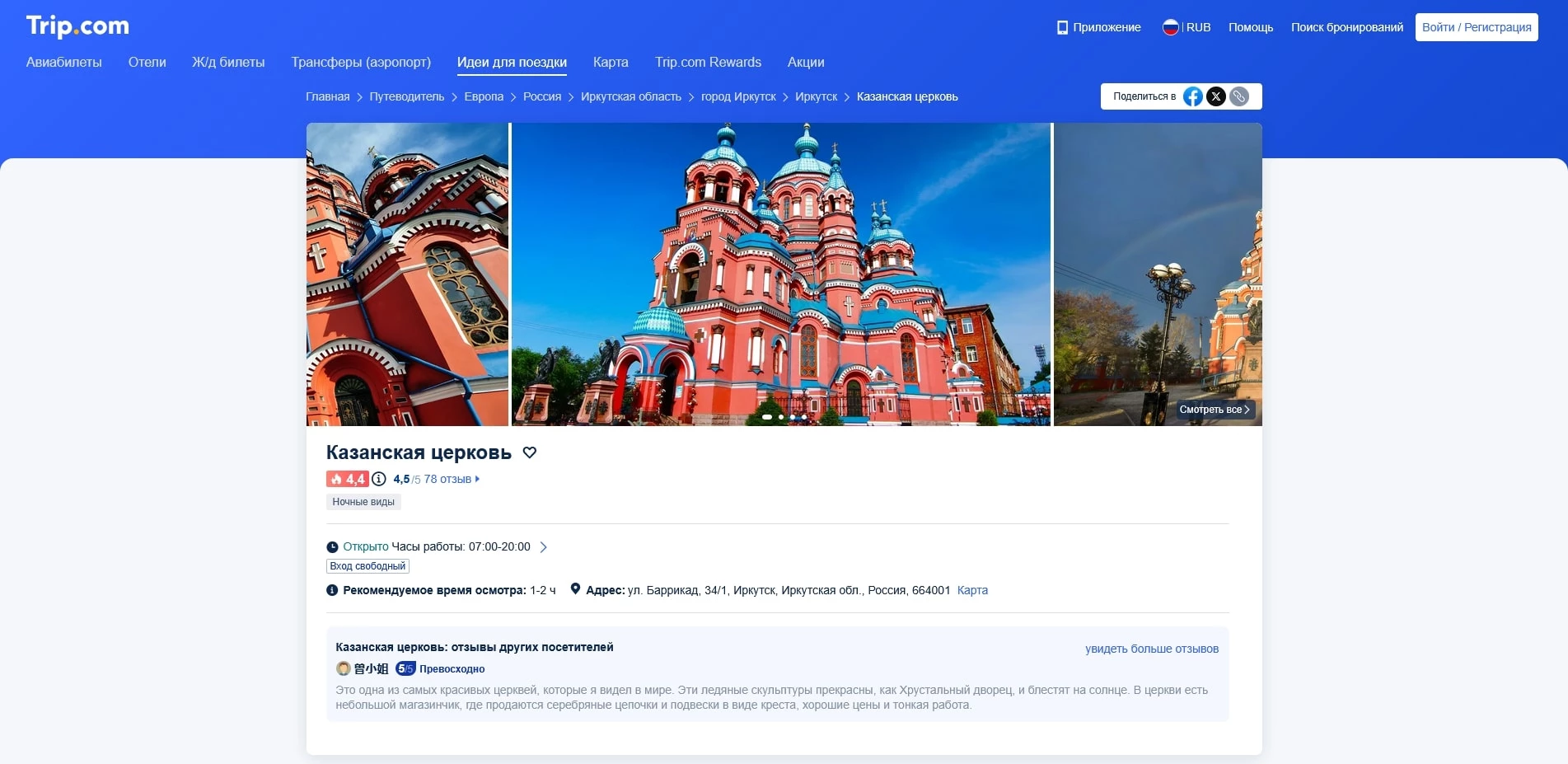Click the location pin icon beside the address

[x=578, y=590]
